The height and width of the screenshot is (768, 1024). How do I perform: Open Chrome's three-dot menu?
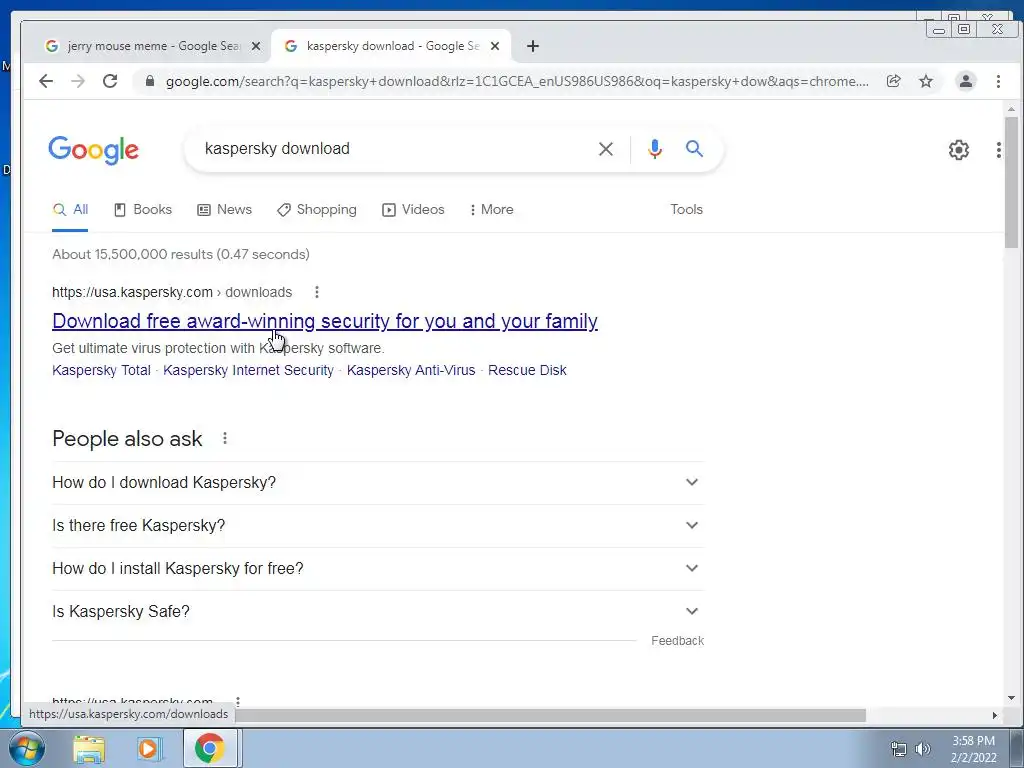(x=998, y=81)
